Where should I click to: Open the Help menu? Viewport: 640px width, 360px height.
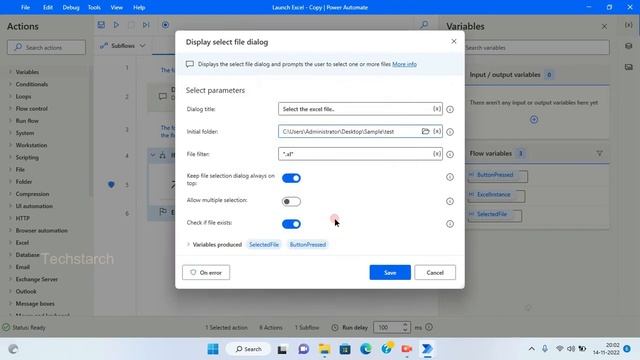(x=139, y=7)
